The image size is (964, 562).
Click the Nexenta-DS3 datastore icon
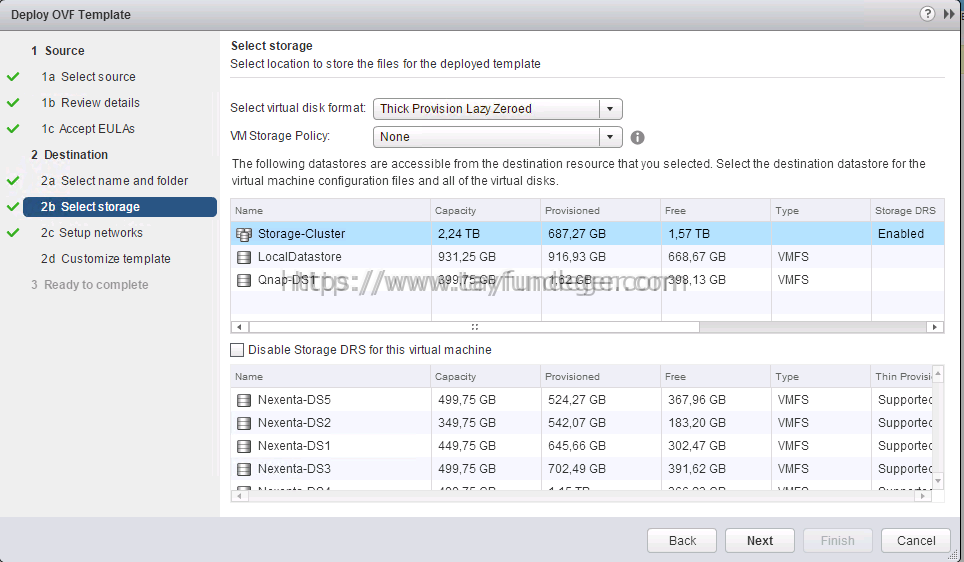[244, 469]
